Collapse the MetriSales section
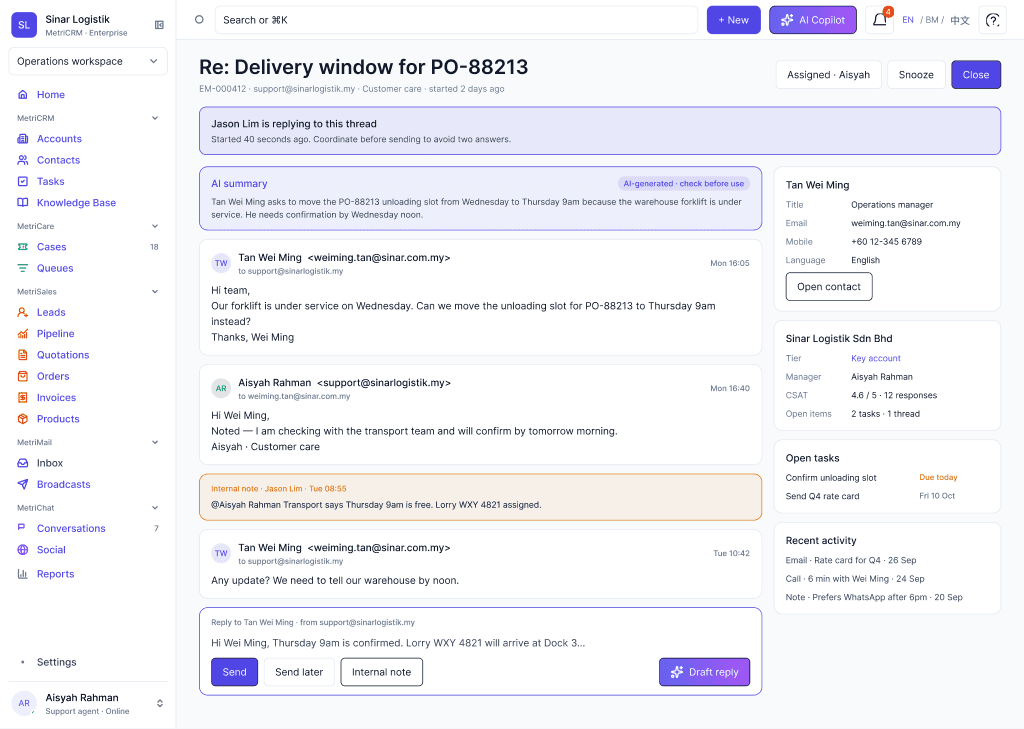The height and width of the screenshot is (729, 1024). tap(155, 291)
